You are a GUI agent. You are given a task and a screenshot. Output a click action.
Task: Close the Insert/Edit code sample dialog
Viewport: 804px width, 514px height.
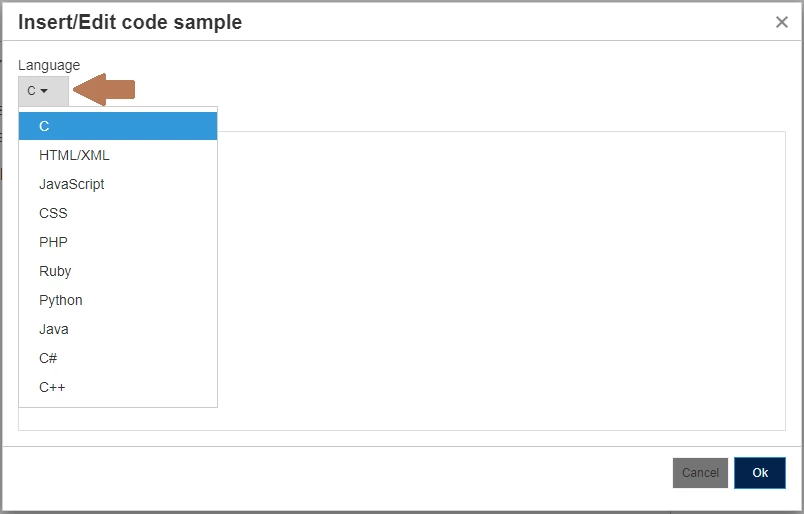pyautogui.click(x=781, y=22)
